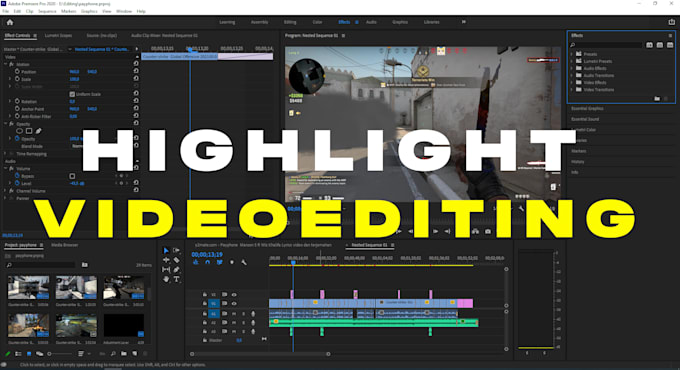This screenshot has width=680, height=370.
Task: Toggle the Volume Bypass checkbox
Action: pos(72,176)
